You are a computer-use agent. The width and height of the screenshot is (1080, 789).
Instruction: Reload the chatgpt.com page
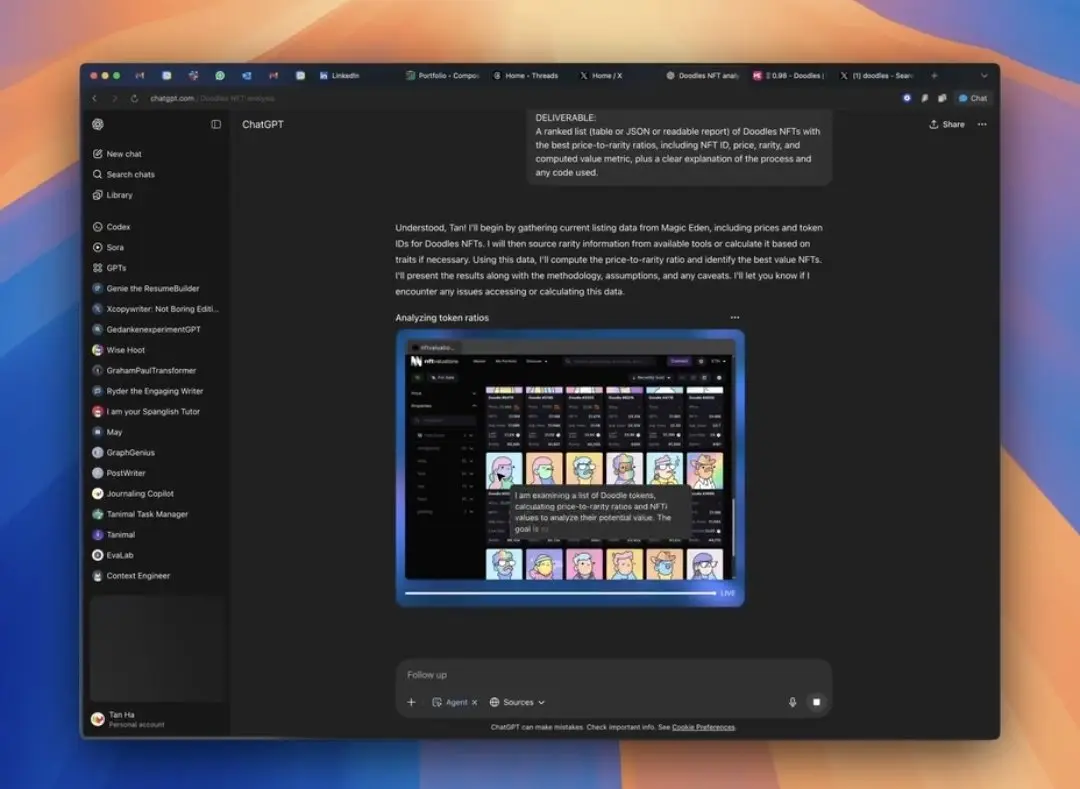134,98
